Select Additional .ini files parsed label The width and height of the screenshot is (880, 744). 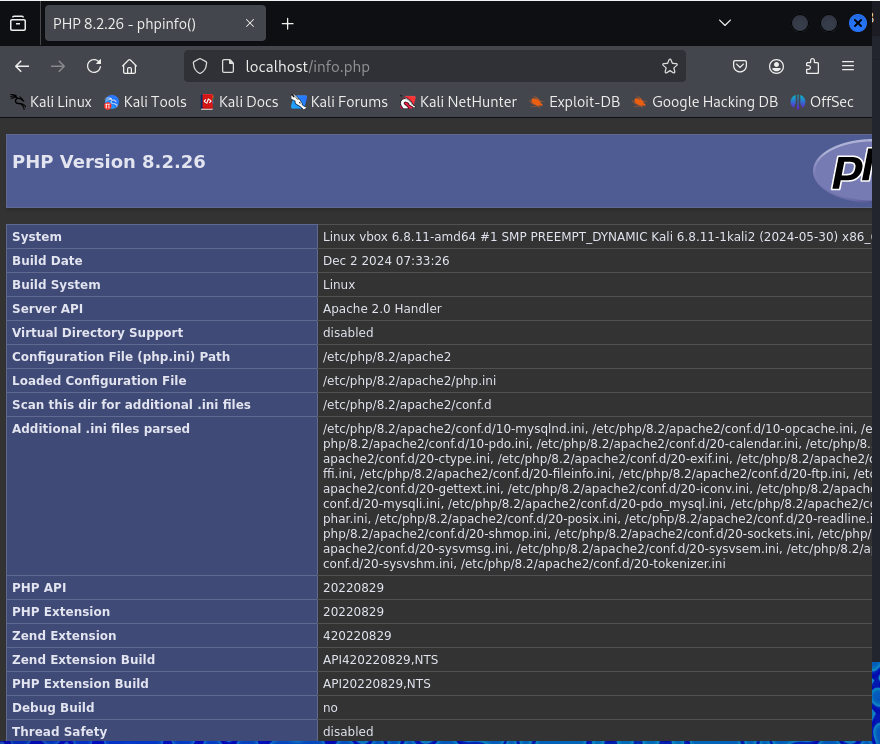[x=101, y=429]
